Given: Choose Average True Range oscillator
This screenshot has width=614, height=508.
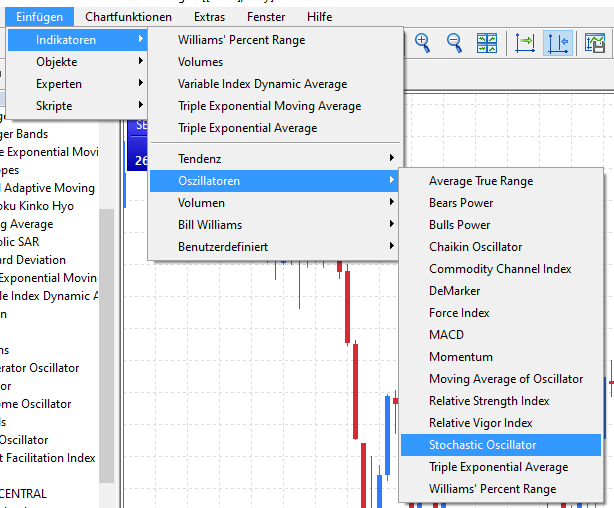Looking at the screenshot, I should pyautogui.click(x=501, y=181).
